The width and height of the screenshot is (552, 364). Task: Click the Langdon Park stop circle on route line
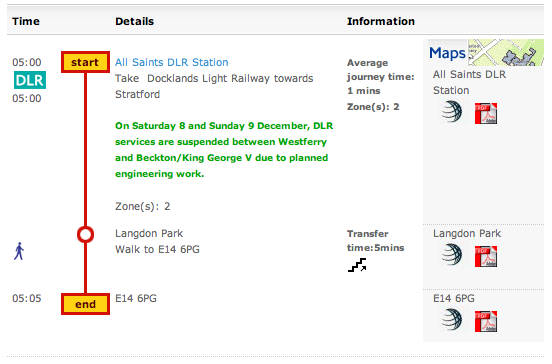85,234
